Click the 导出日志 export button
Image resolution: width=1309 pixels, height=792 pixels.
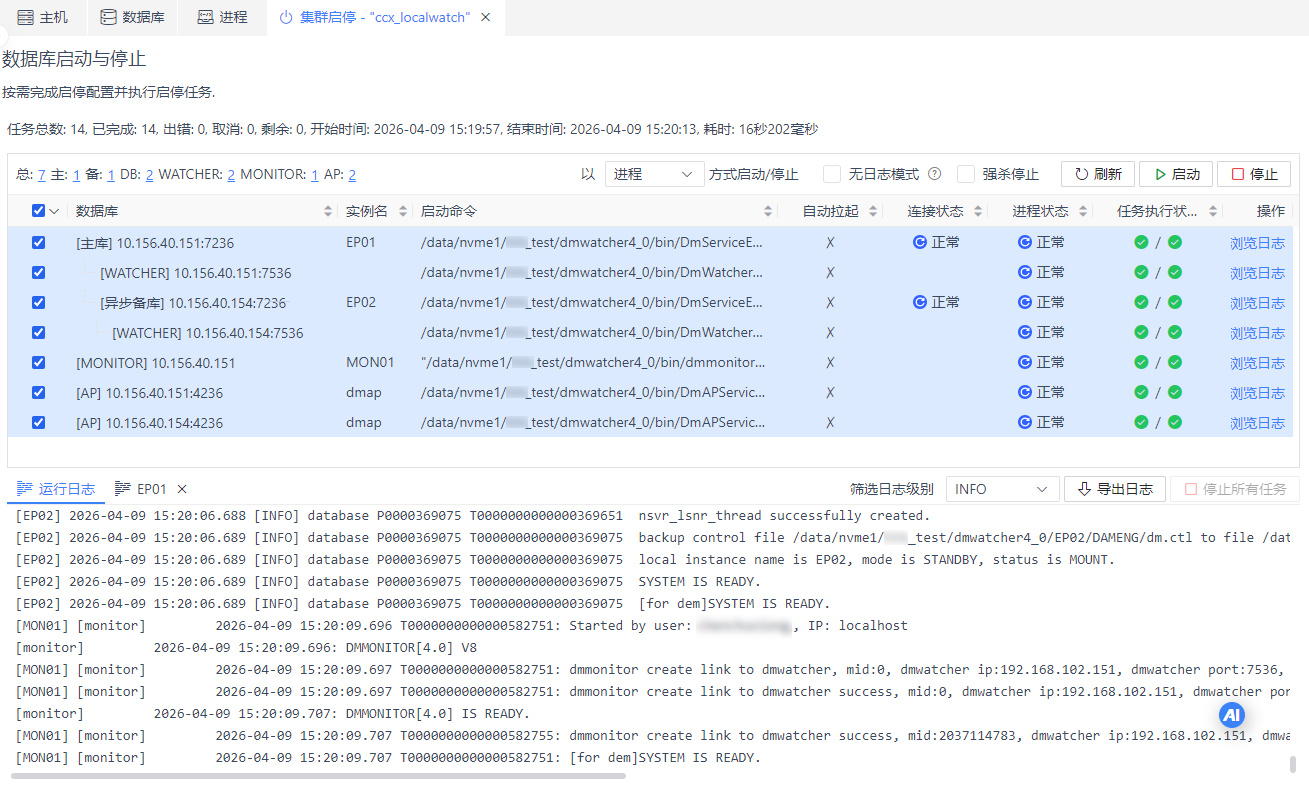pyautogui.click(x=1115, y=489)
